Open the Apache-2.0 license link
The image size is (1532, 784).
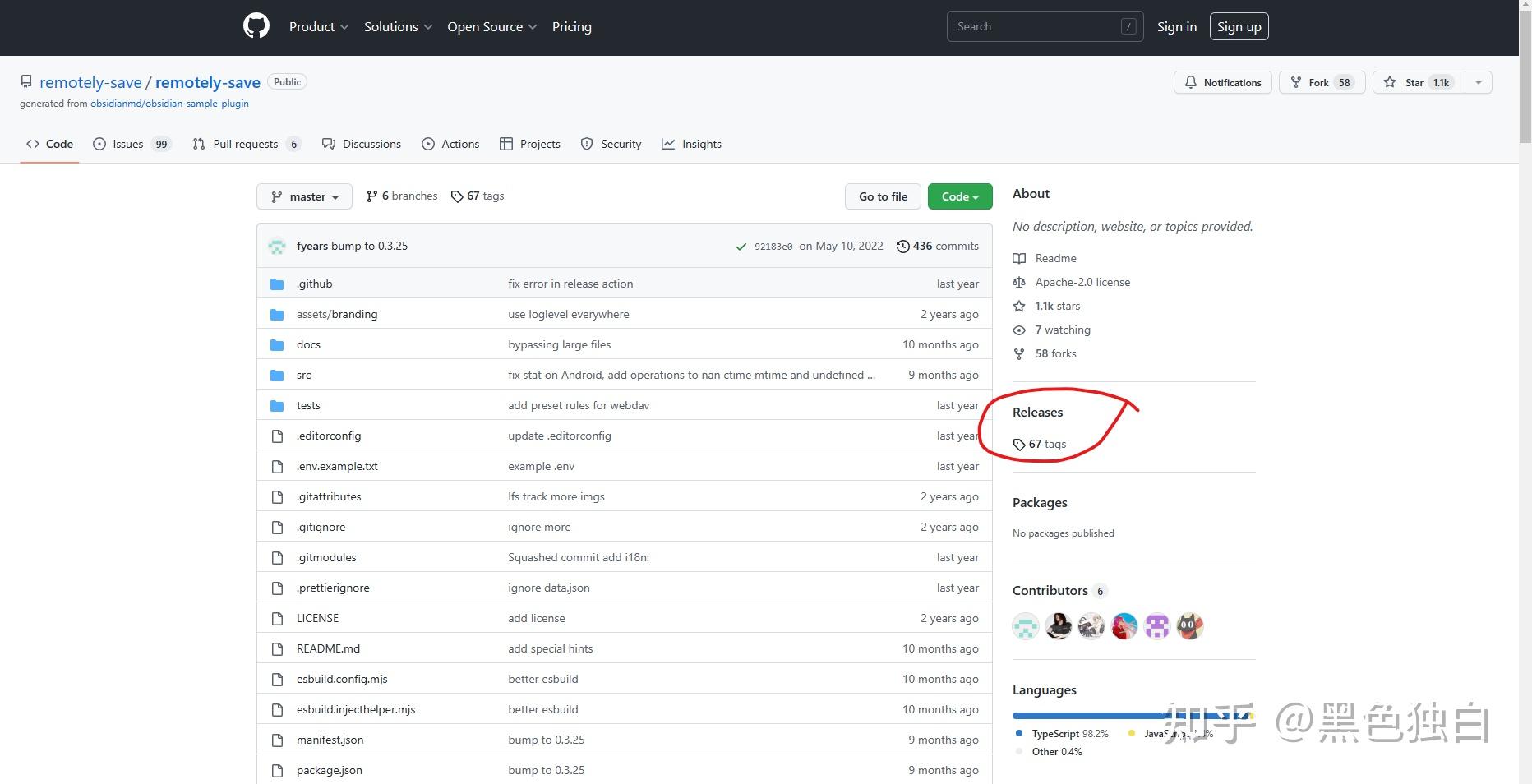tap(1072, 282)
